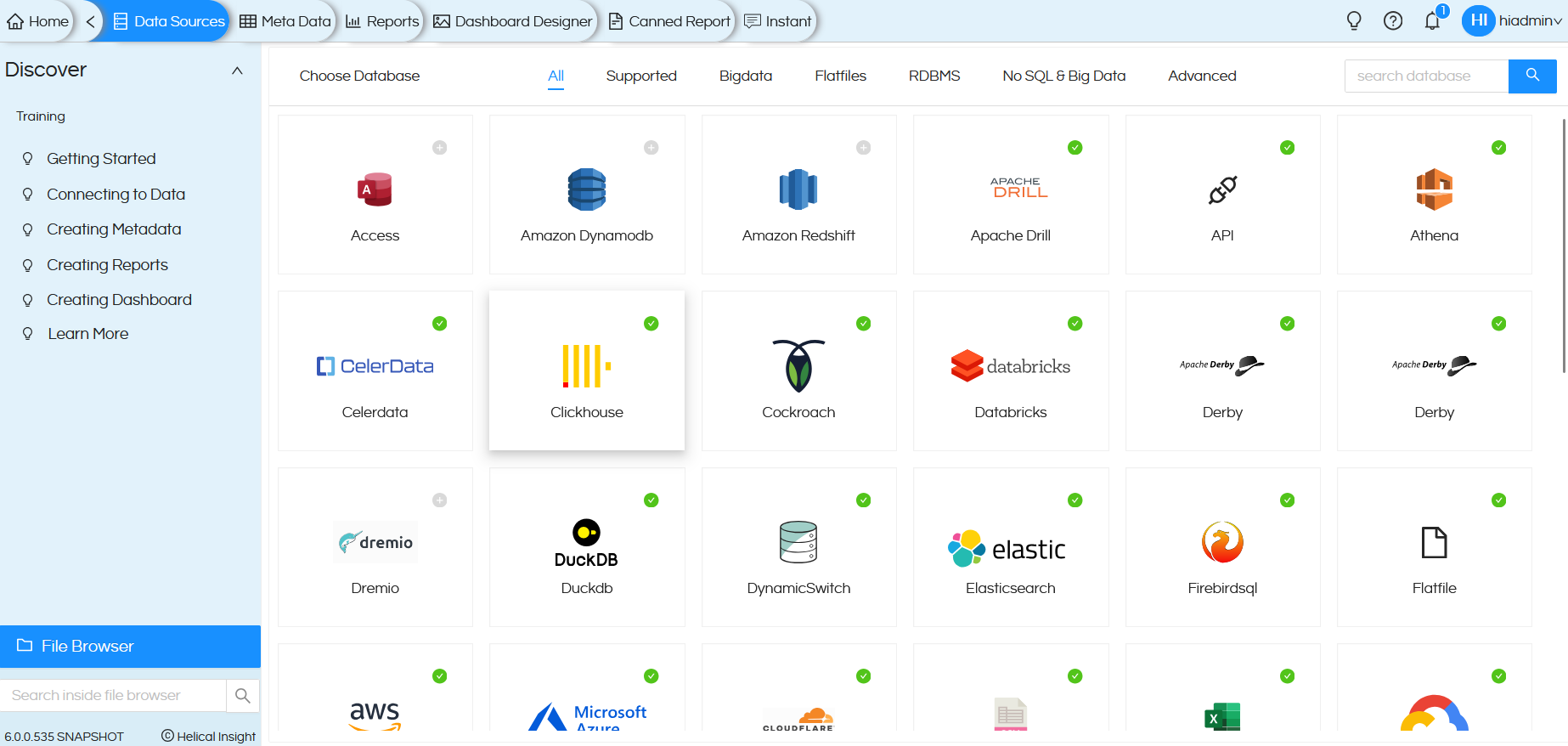Collapse the Discover panel chevron
The image size is (1568, 746).
(238, 71)
